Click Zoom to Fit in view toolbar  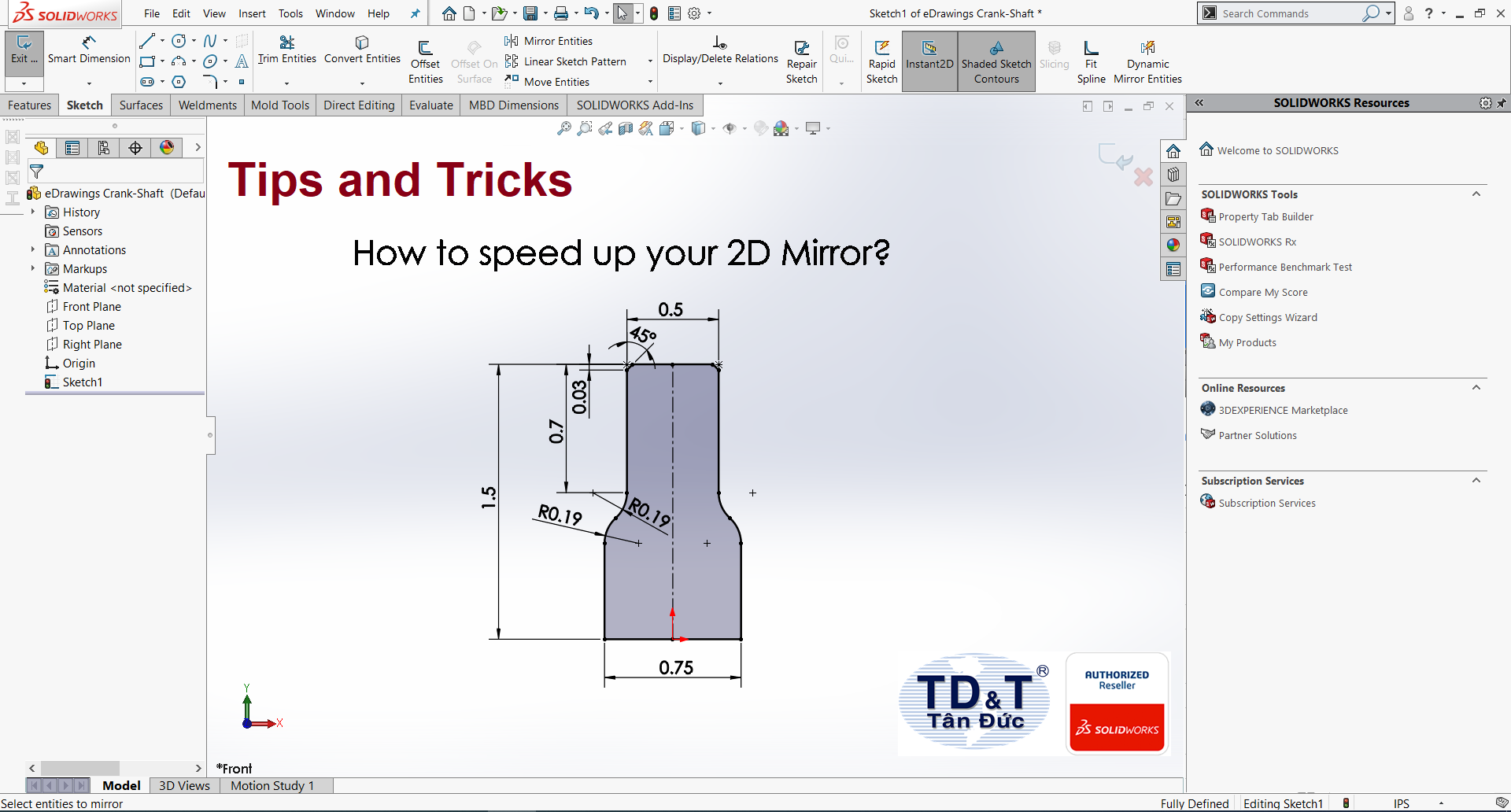tap(564, 128)
